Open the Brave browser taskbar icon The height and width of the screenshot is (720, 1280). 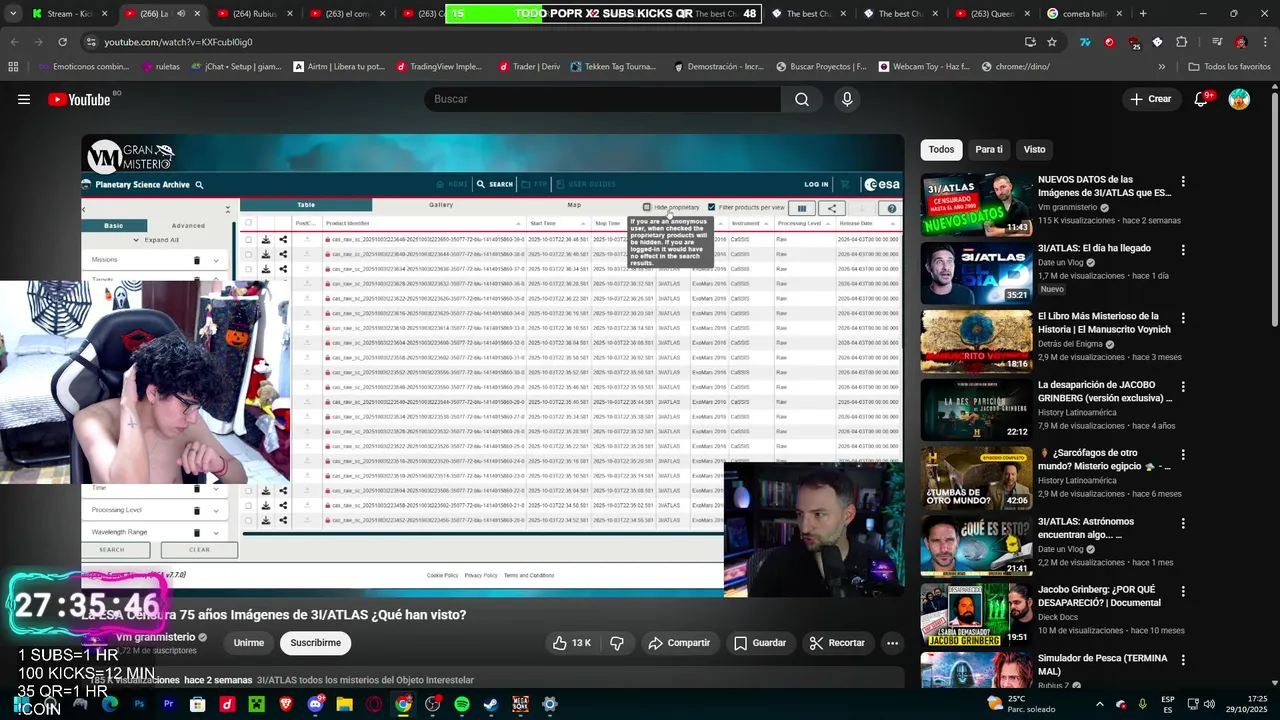pos(286,704)
